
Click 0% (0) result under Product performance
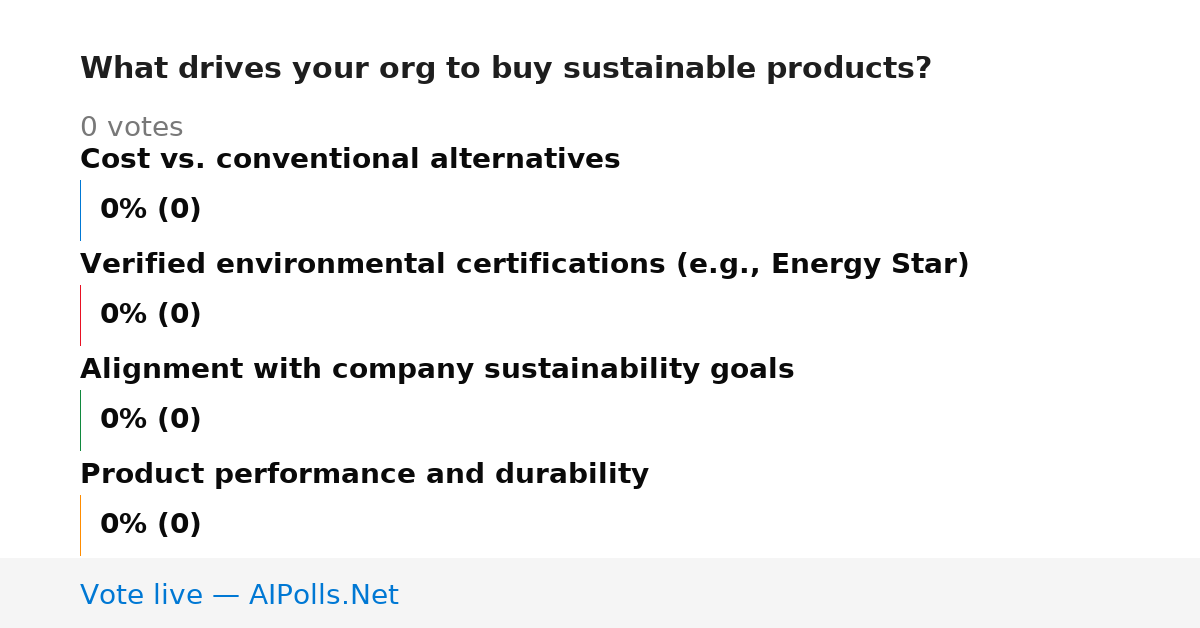151,525
